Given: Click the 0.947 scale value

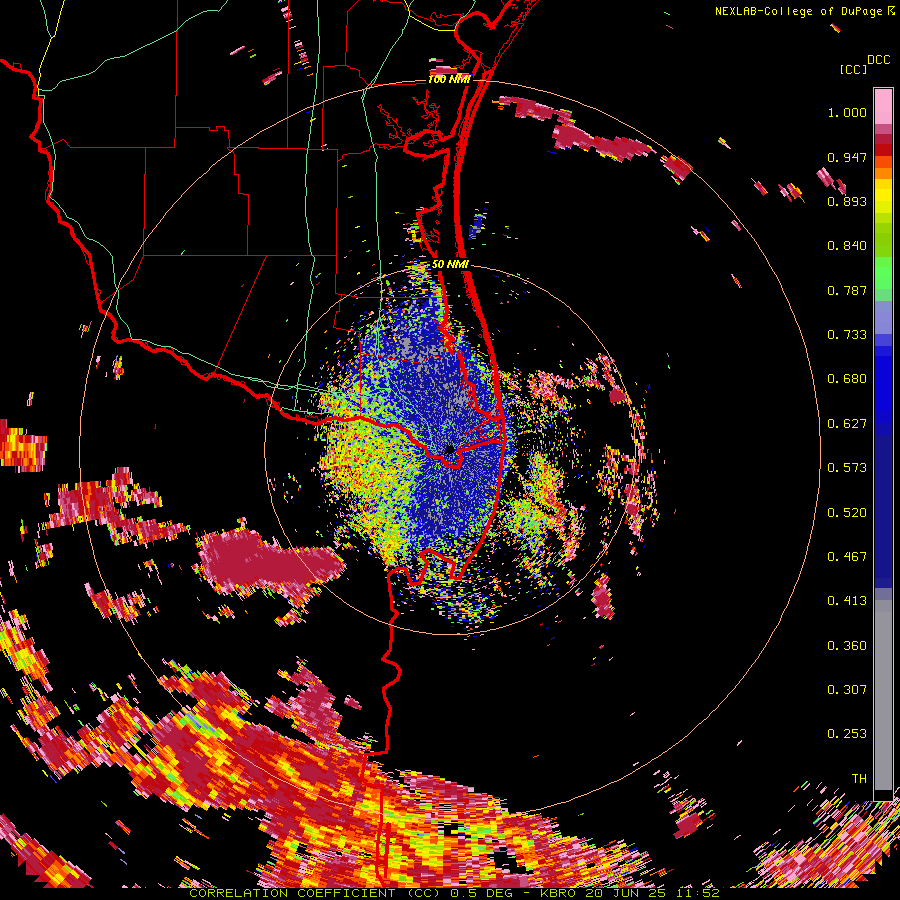Looking at the screenshot, I should 847,157.
